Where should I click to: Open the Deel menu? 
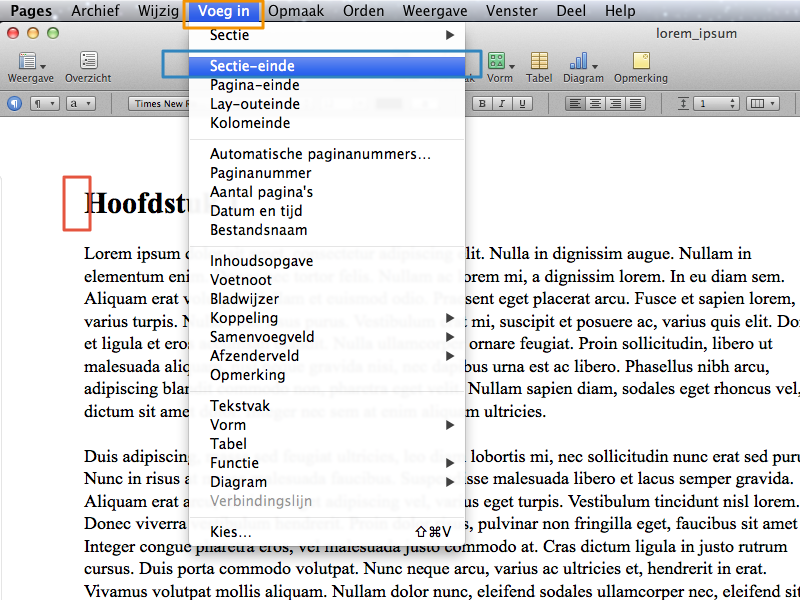[571, 11]
